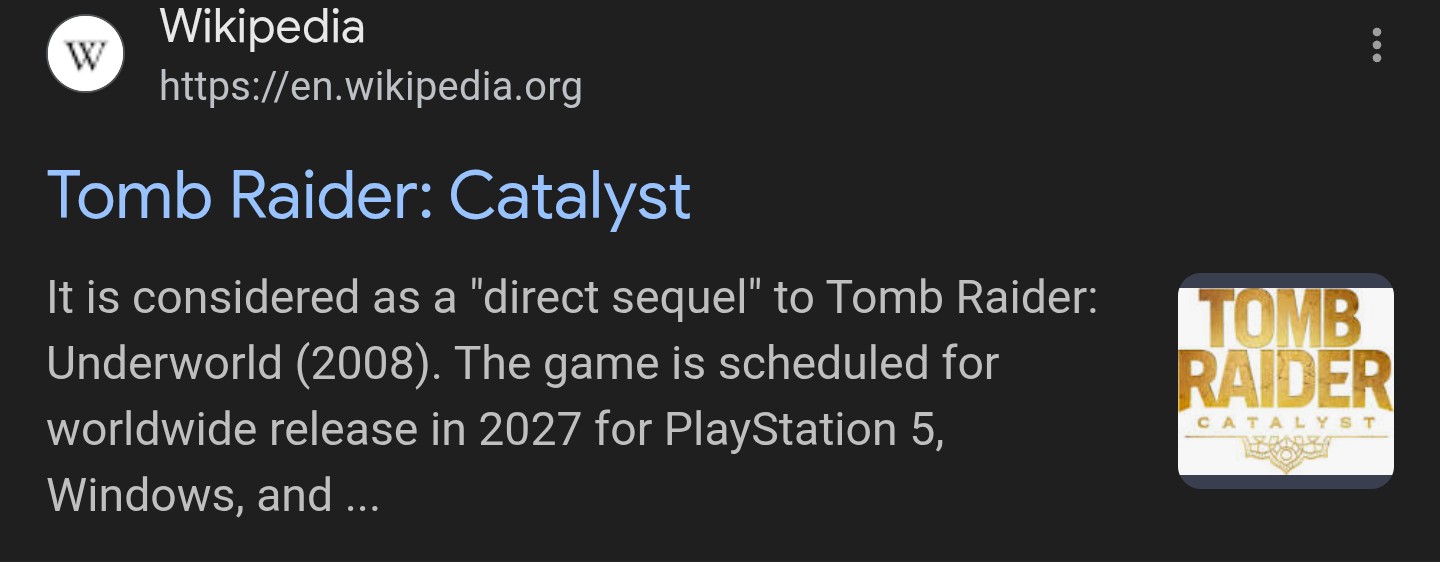Open the Tomb Raider: Catalyst result link
Screen dimensions: 1440x562
pos(368,195)
